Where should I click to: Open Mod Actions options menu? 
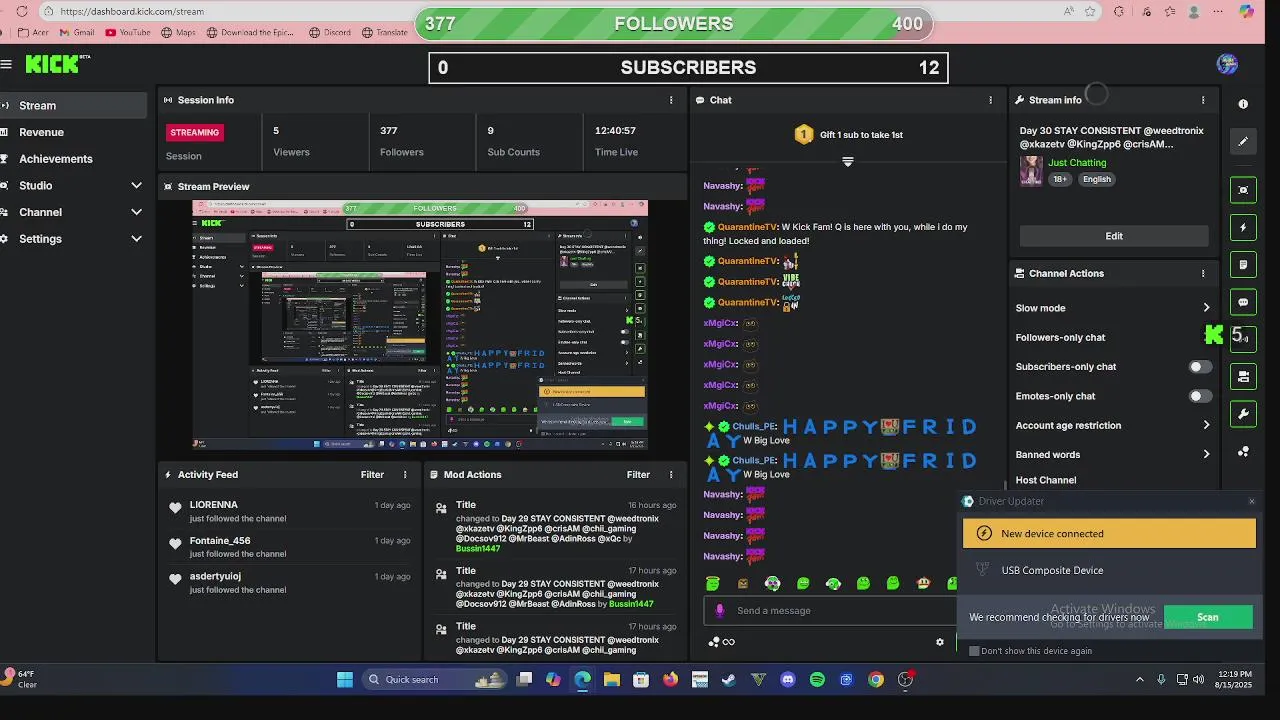click(671, 475)
